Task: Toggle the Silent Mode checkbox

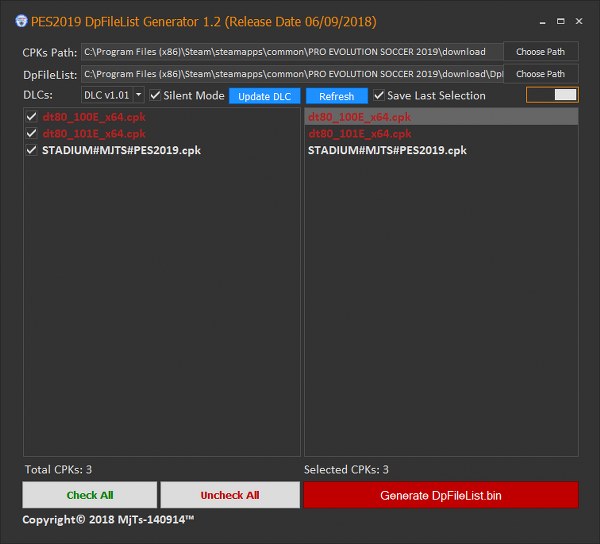Action: [x=155, y=95]
